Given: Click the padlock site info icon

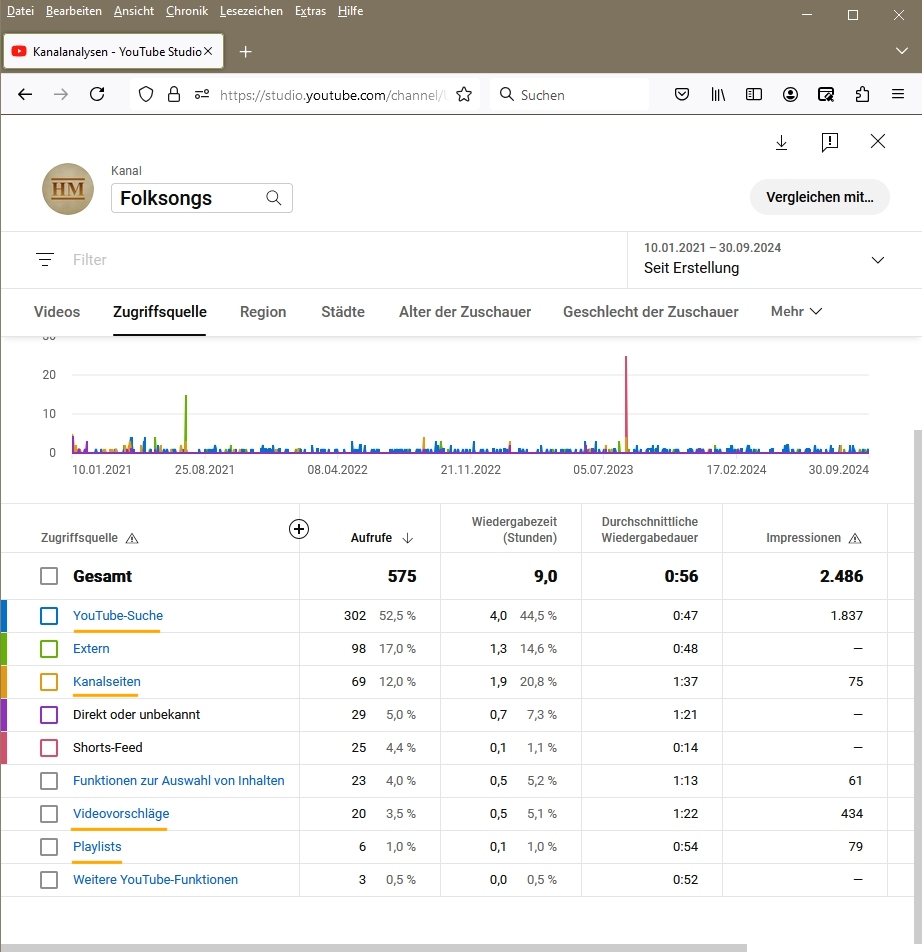Looking at the screenshot, I should pyautogui.click(x=174, y=94).
